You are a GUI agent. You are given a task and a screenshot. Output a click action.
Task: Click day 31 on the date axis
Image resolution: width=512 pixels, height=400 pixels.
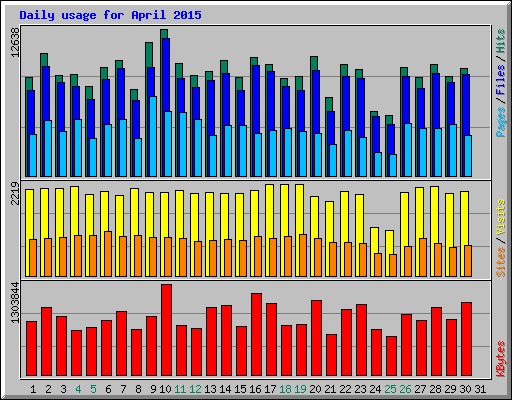pyautogui.click(x=480, y=389)
